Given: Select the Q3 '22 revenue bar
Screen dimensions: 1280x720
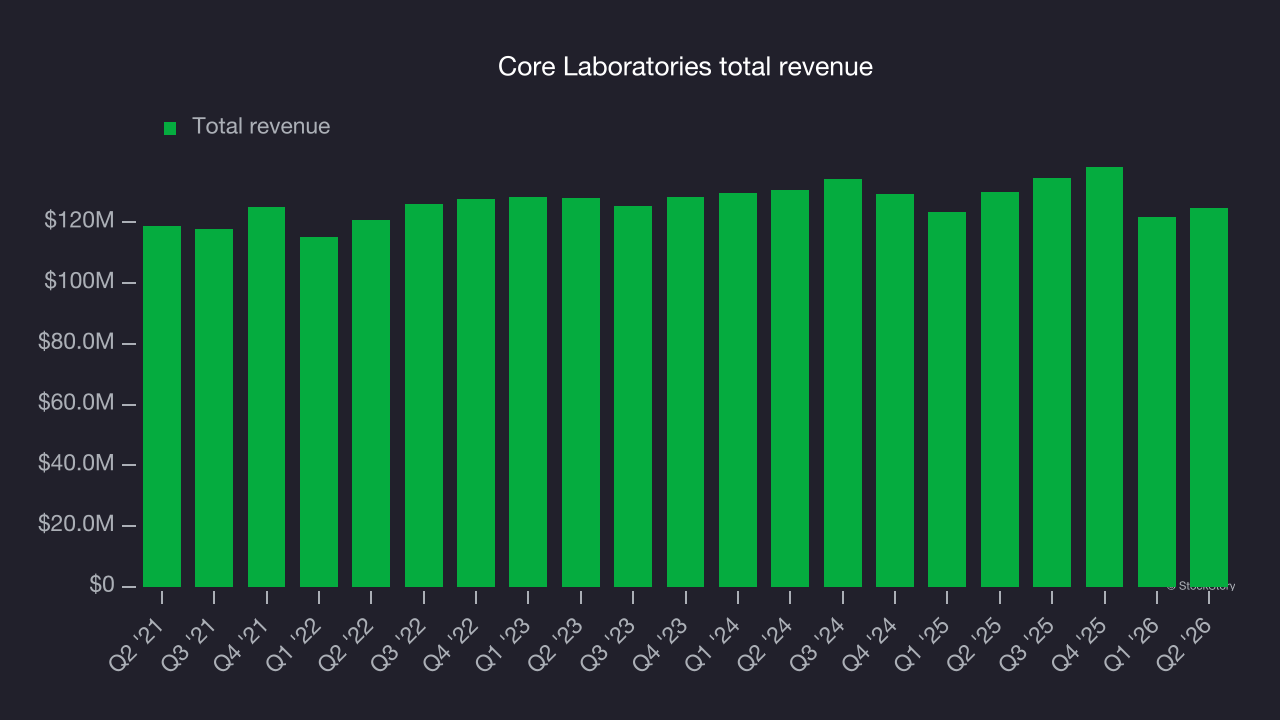Looking at the screenshot, I should (424, 395).
